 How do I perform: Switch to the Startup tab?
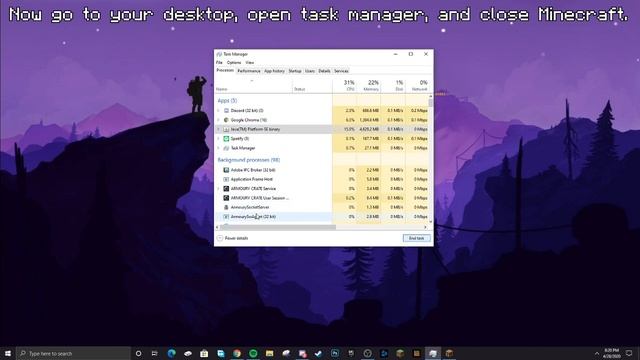coord(295,71)
